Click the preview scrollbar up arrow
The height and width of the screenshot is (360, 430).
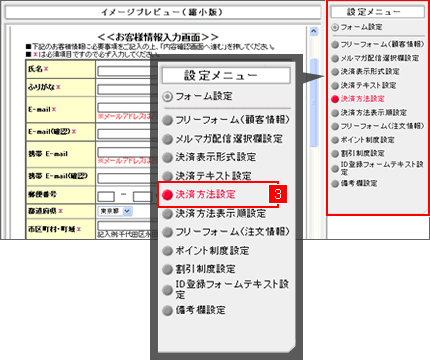[x=314, y=31]
